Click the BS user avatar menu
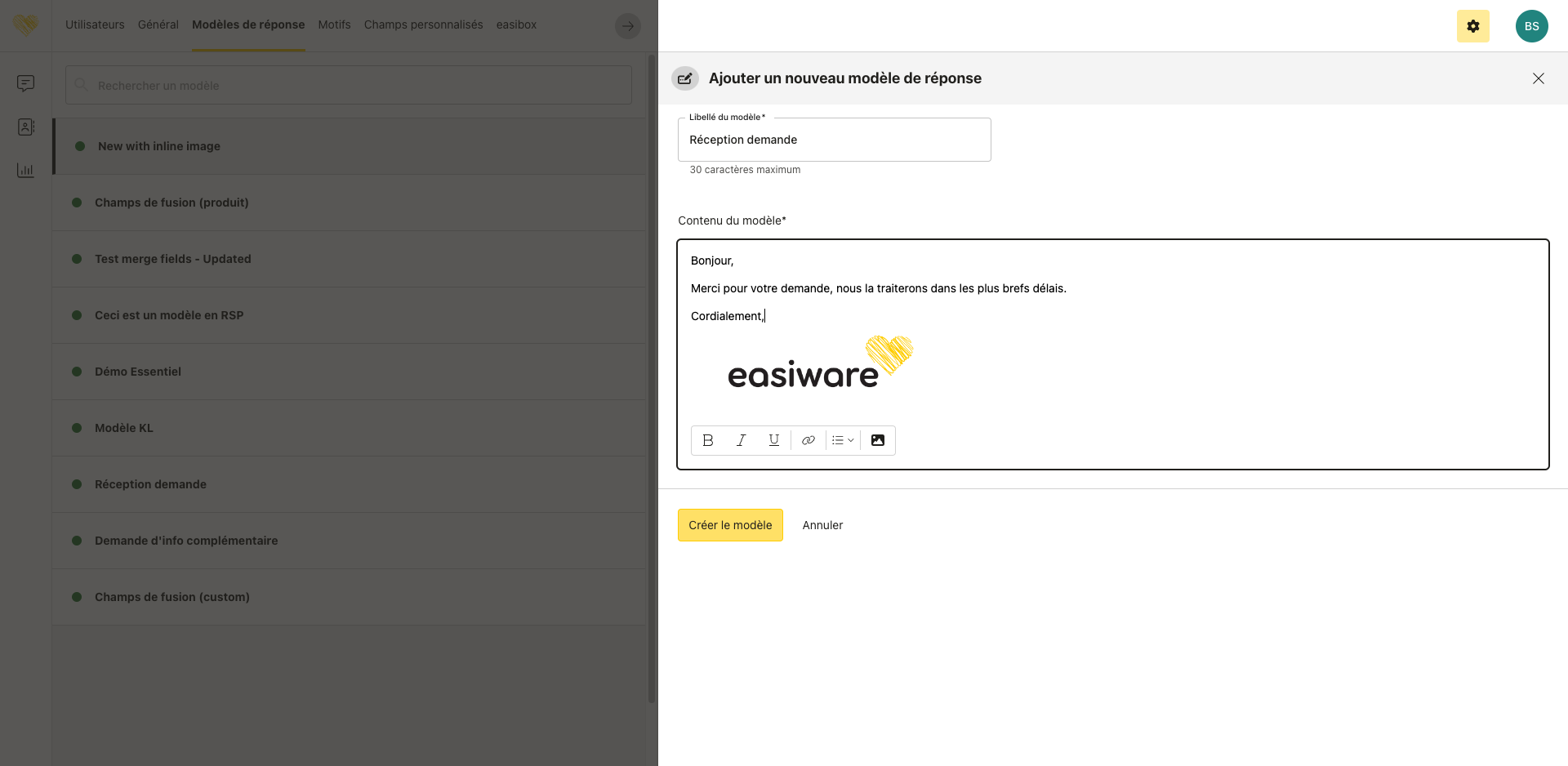 1531,26
